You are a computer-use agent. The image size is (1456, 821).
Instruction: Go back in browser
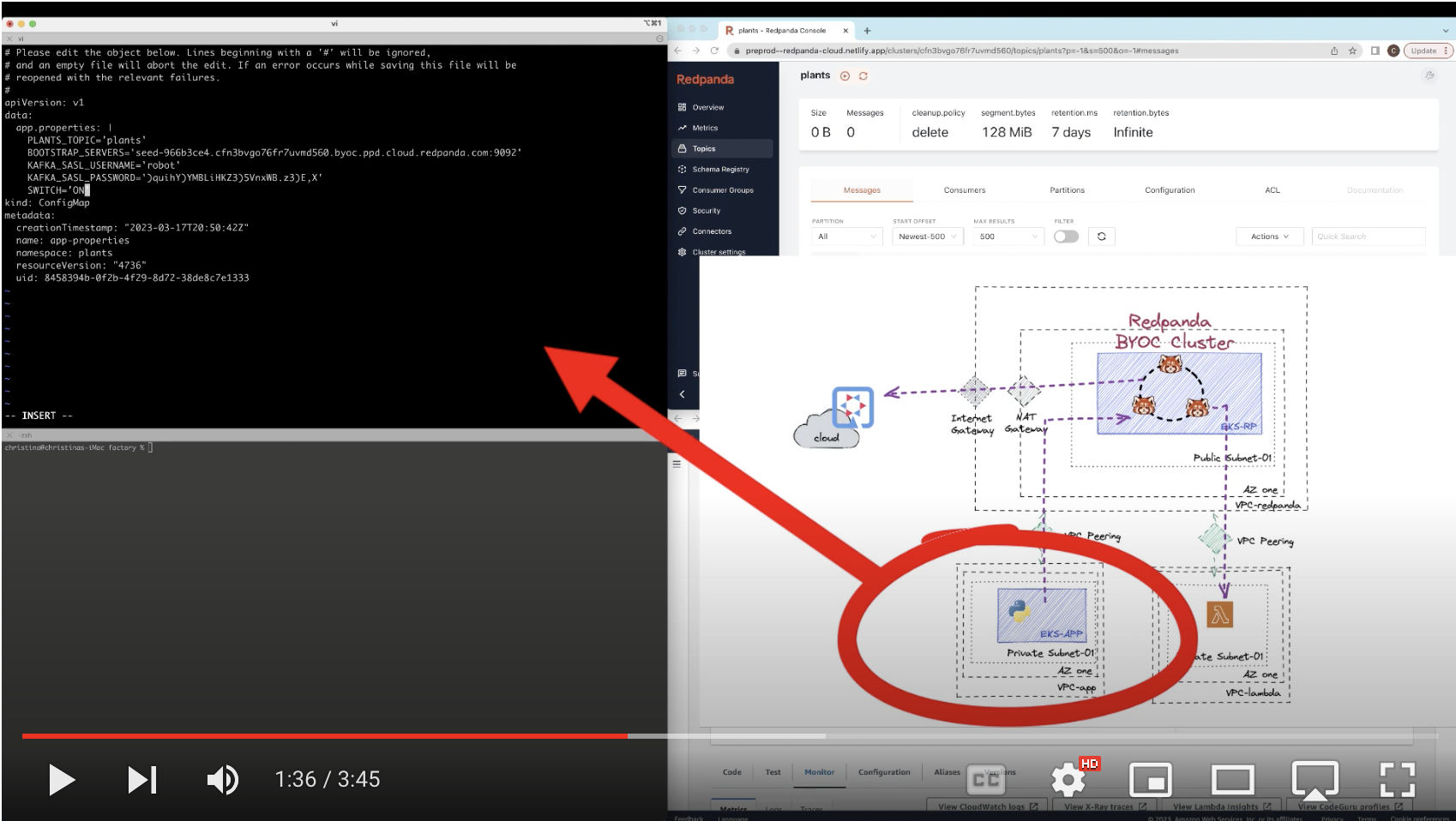point(677,51)
